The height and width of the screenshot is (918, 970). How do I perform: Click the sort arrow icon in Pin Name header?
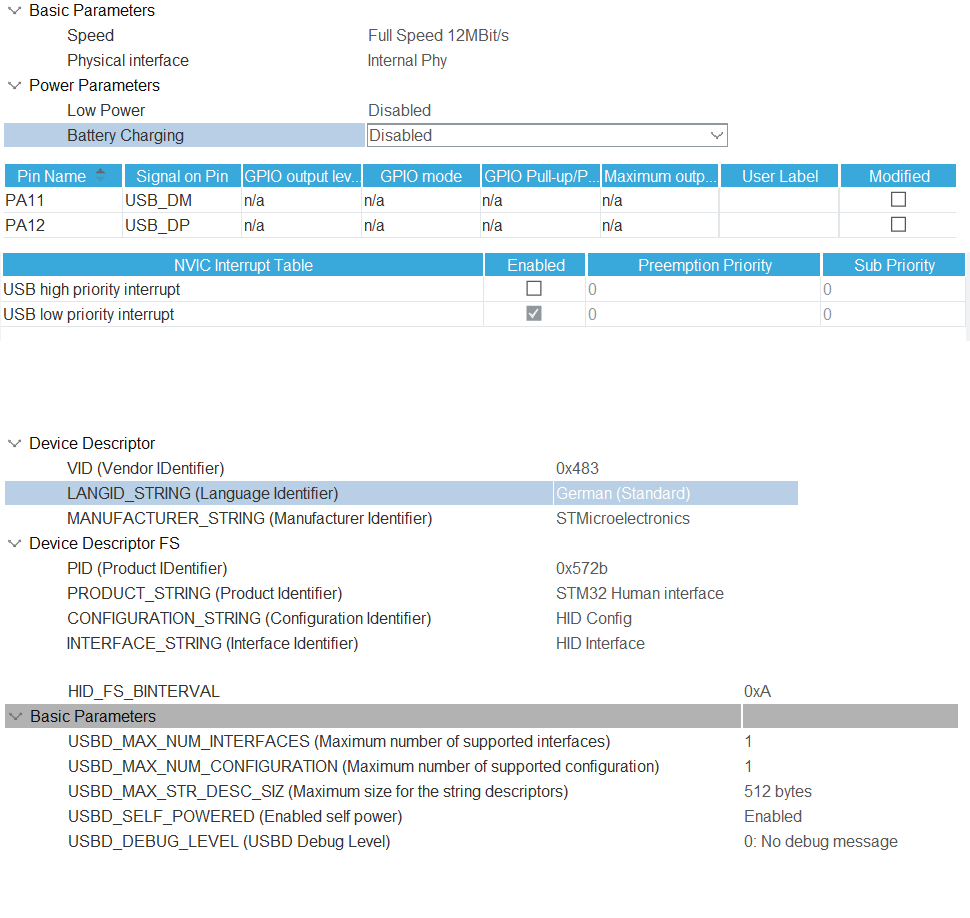pyautogui.click(x=100, y=176)
